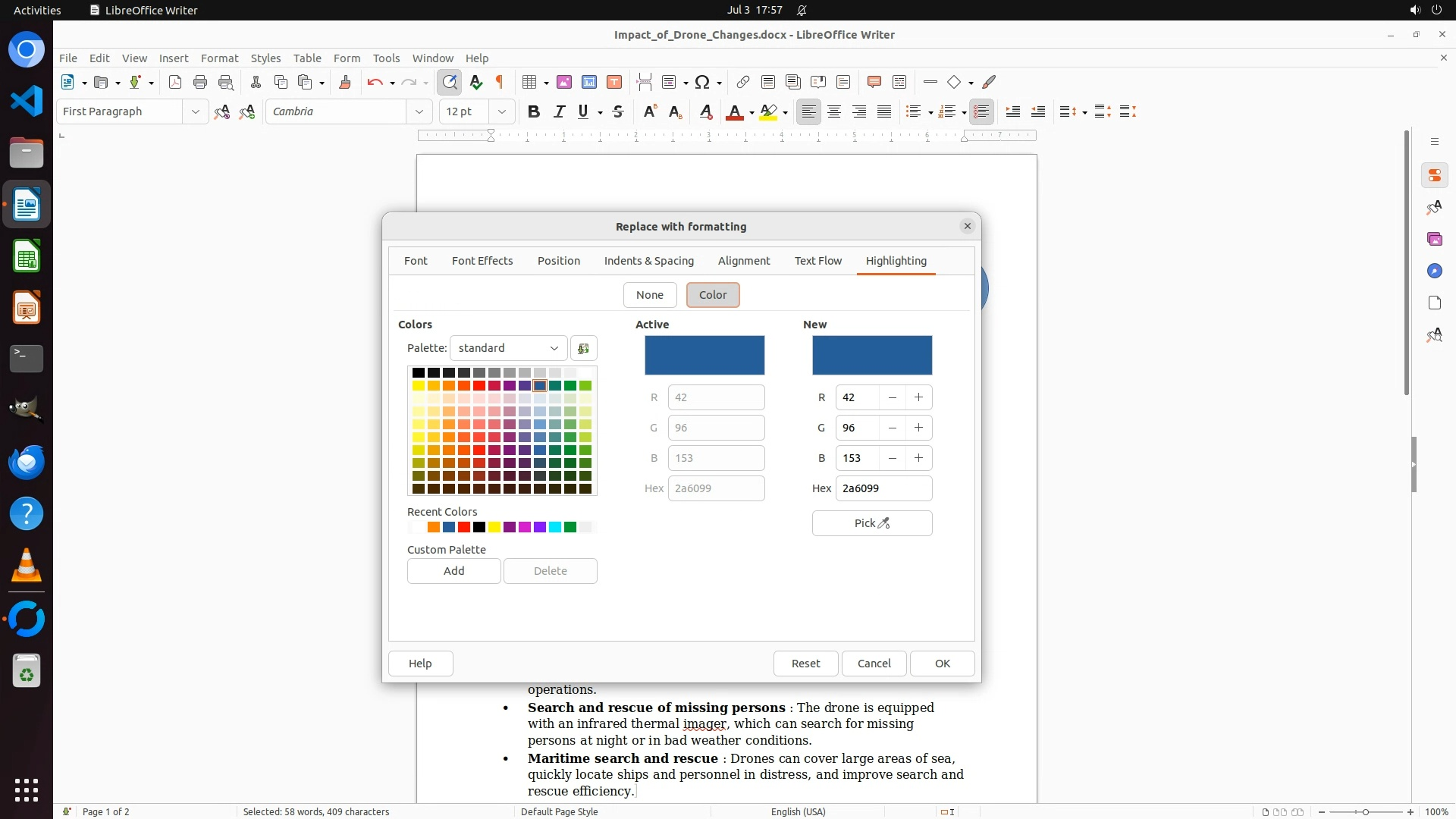Viewport: 1456px width, 819px height.
Task: Open sidebar Navigator compass icon
Action: coord(1434,271)
